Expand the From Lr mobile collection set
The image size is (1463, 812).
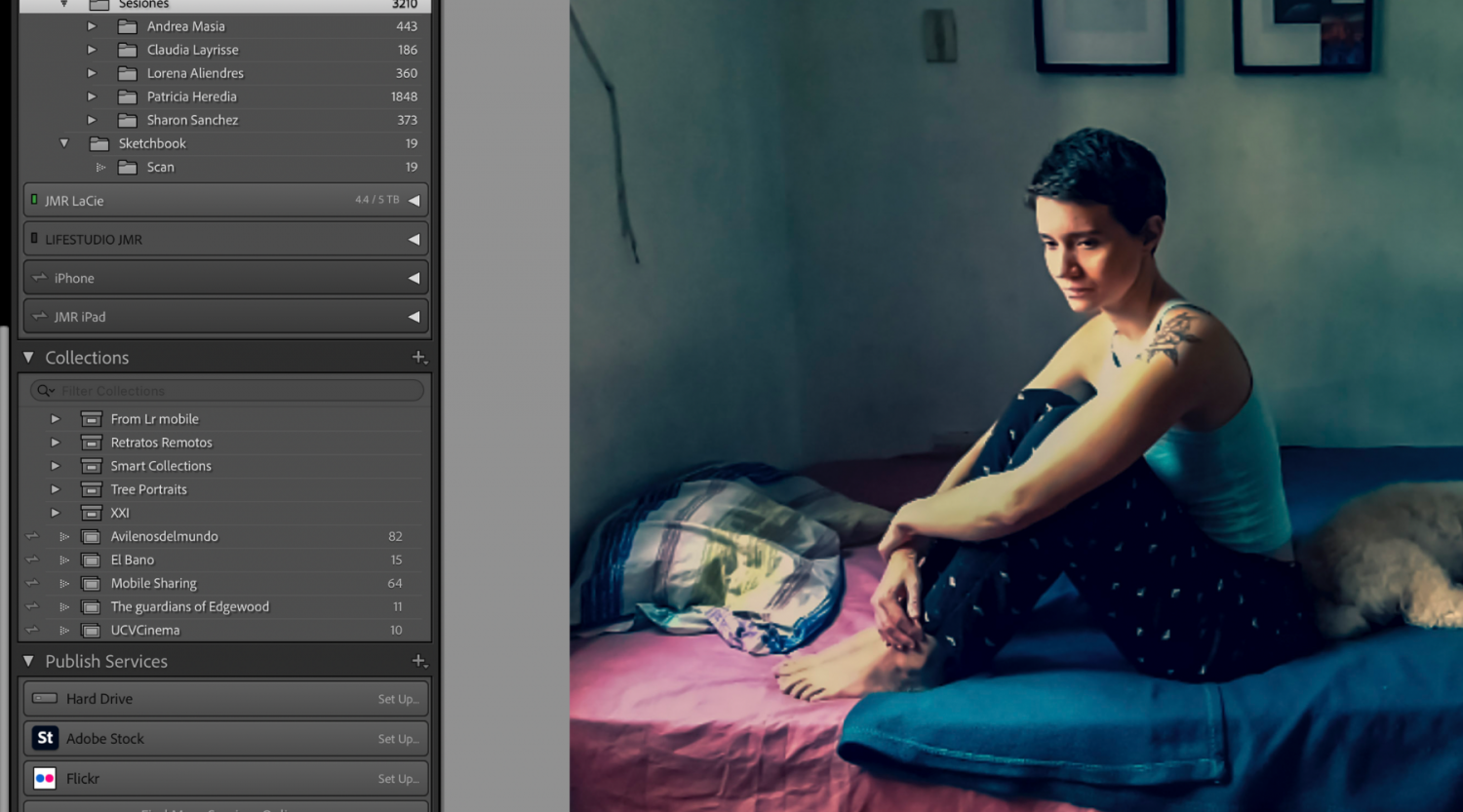(56, 419)
